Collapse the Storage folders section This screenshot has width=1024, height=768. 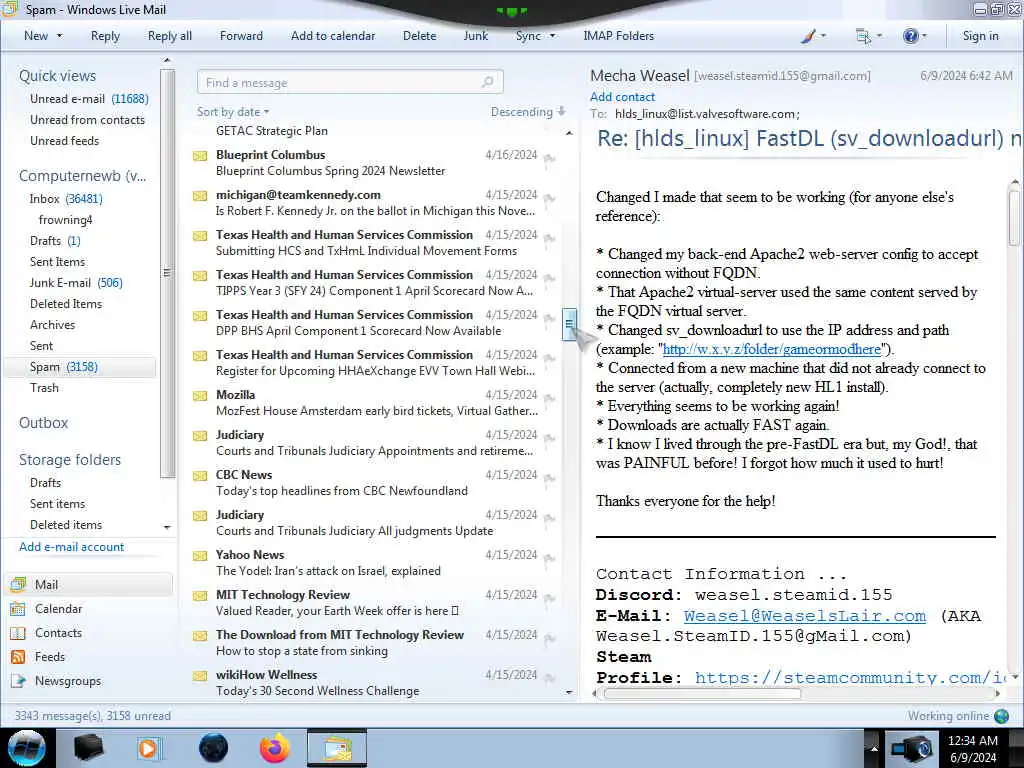point(70,460)
